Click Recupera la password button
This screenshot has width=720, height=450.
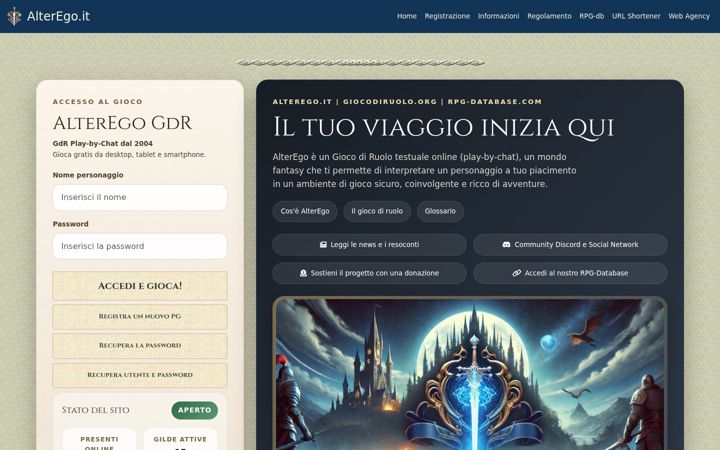(x=140, y=345)
